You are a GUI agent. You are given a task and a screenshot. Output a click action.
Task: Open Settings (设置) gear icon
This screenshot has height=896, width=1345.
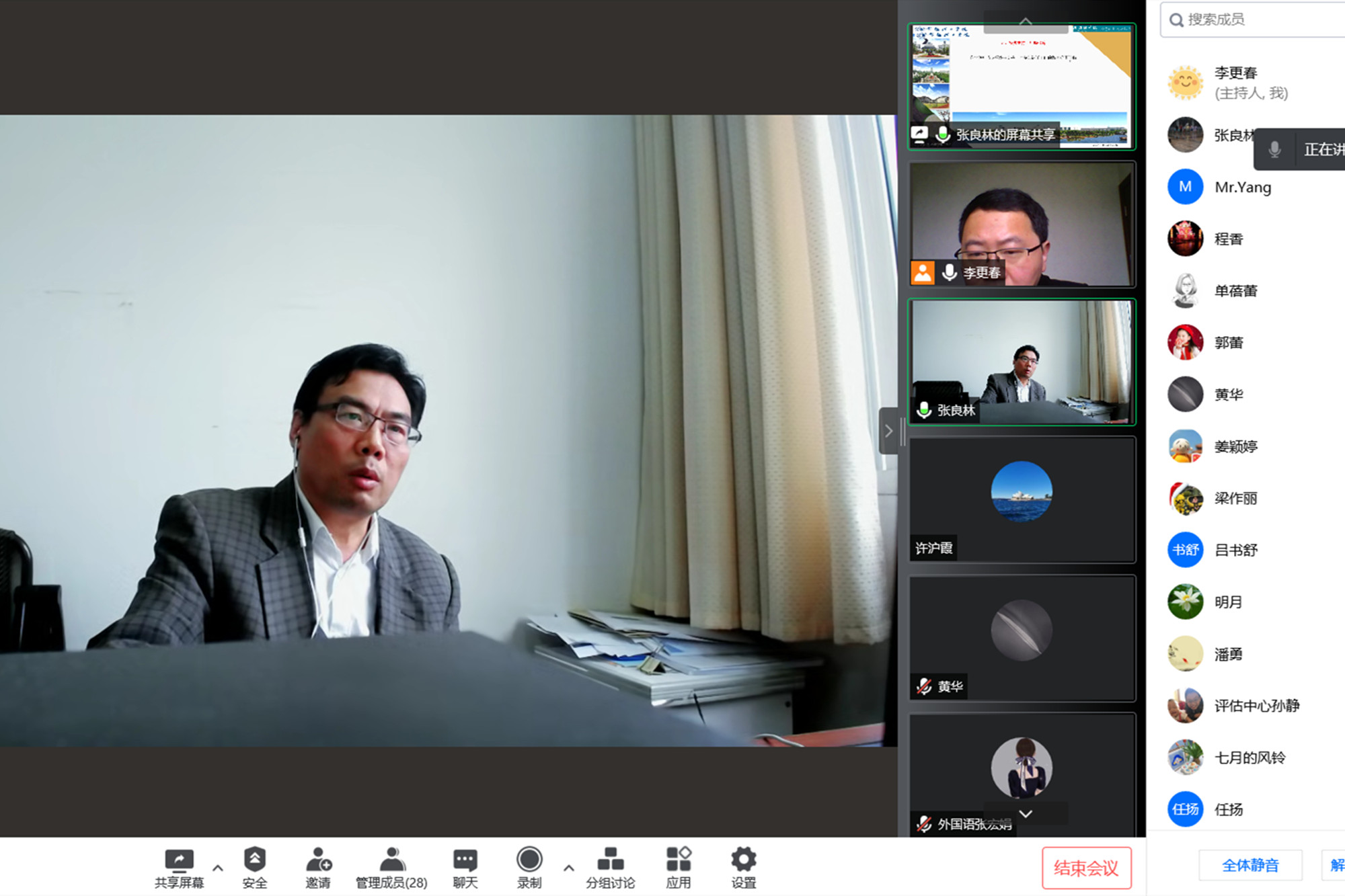pos(743,860)
